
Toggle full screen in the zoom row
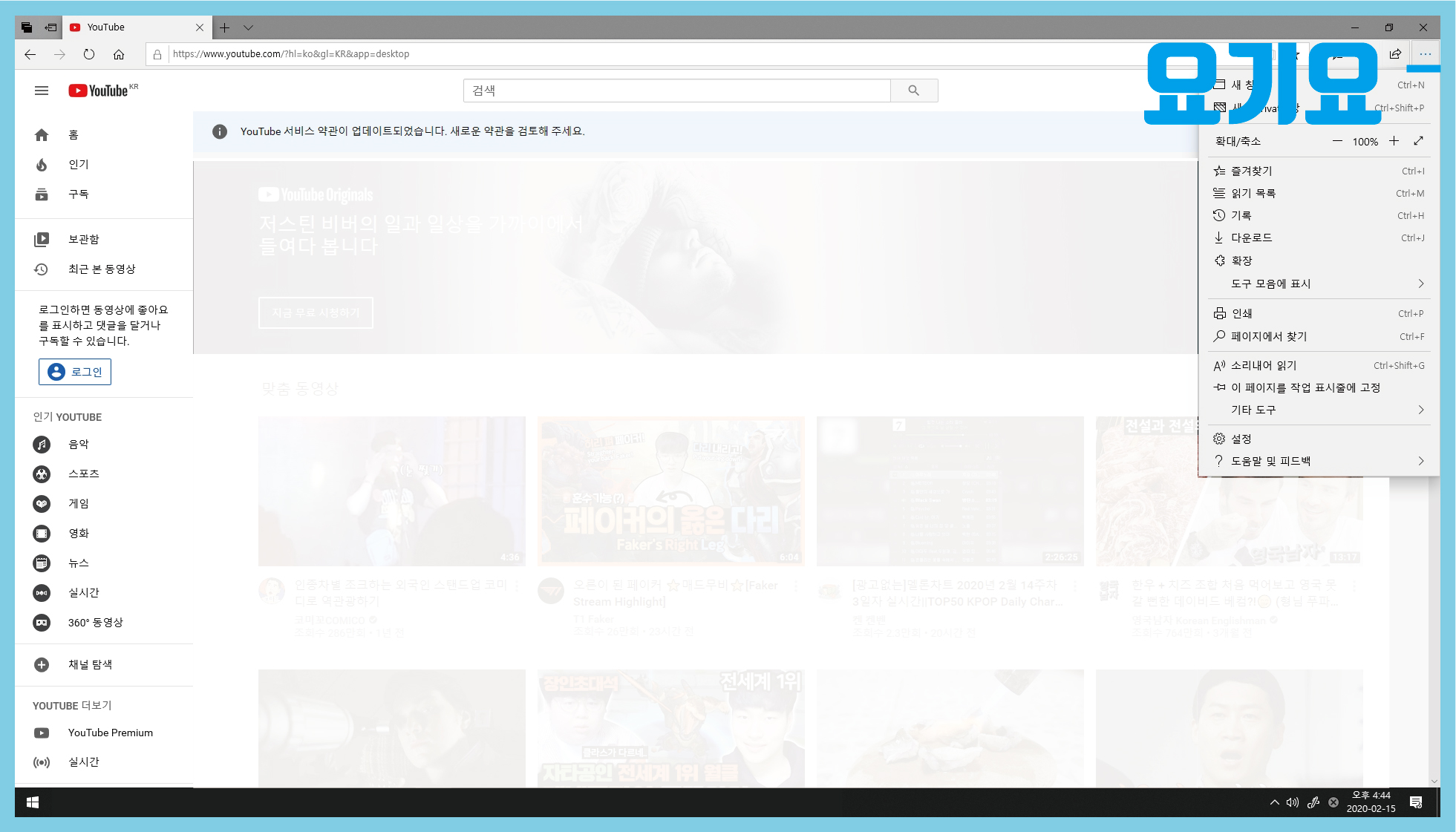click(1418, 141)
